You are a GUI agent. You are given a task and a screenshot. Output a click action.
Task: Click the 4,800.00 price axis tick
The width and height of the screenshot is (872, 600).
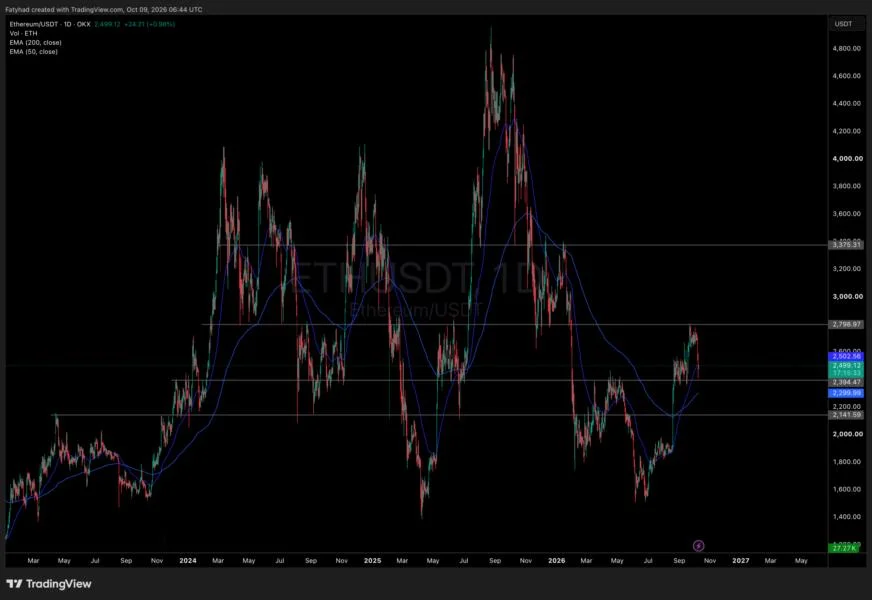pyautogui.click(x=846, y=48)
